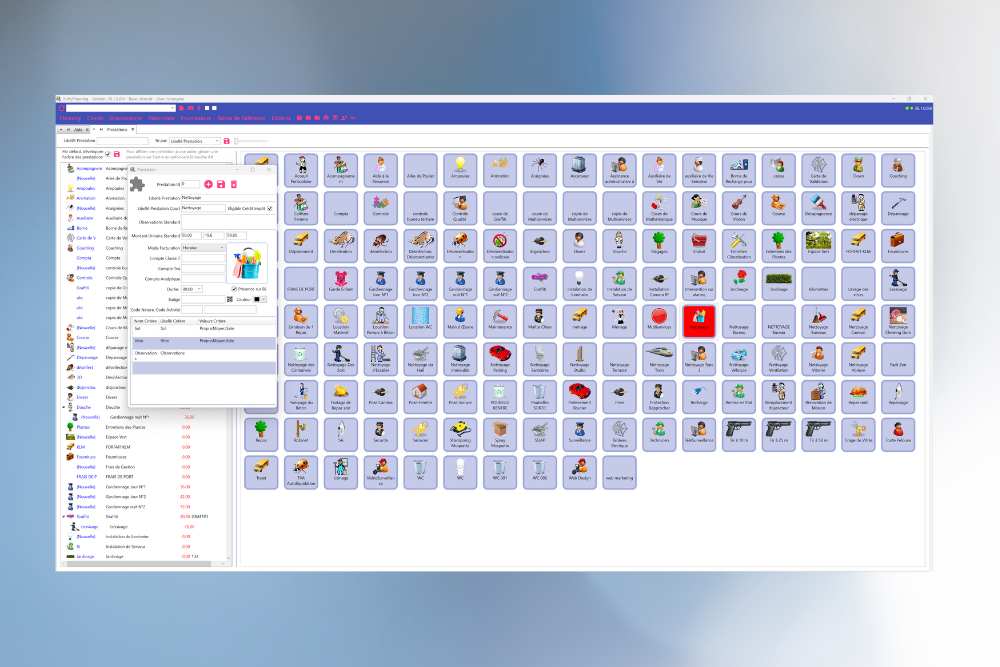1000x667 pixels.
Task: Open the Ampoules light bulb tile
Action: [460, 168]
